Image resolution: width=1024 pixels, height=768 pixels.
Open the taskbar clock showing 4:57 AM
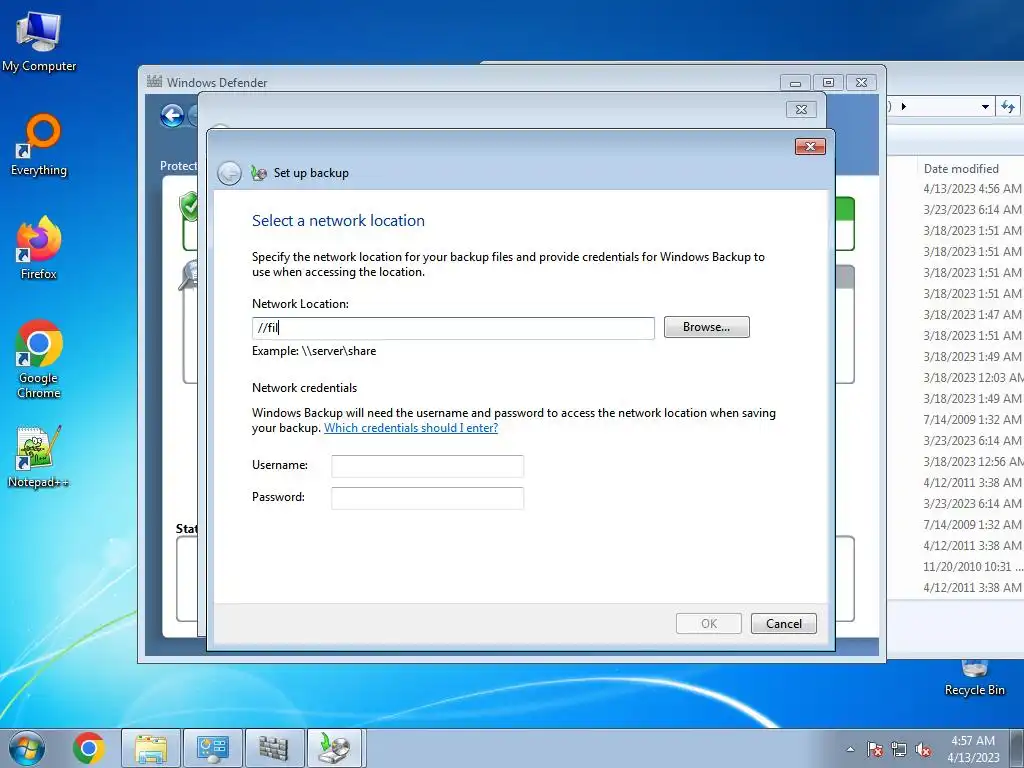(973, 748)
